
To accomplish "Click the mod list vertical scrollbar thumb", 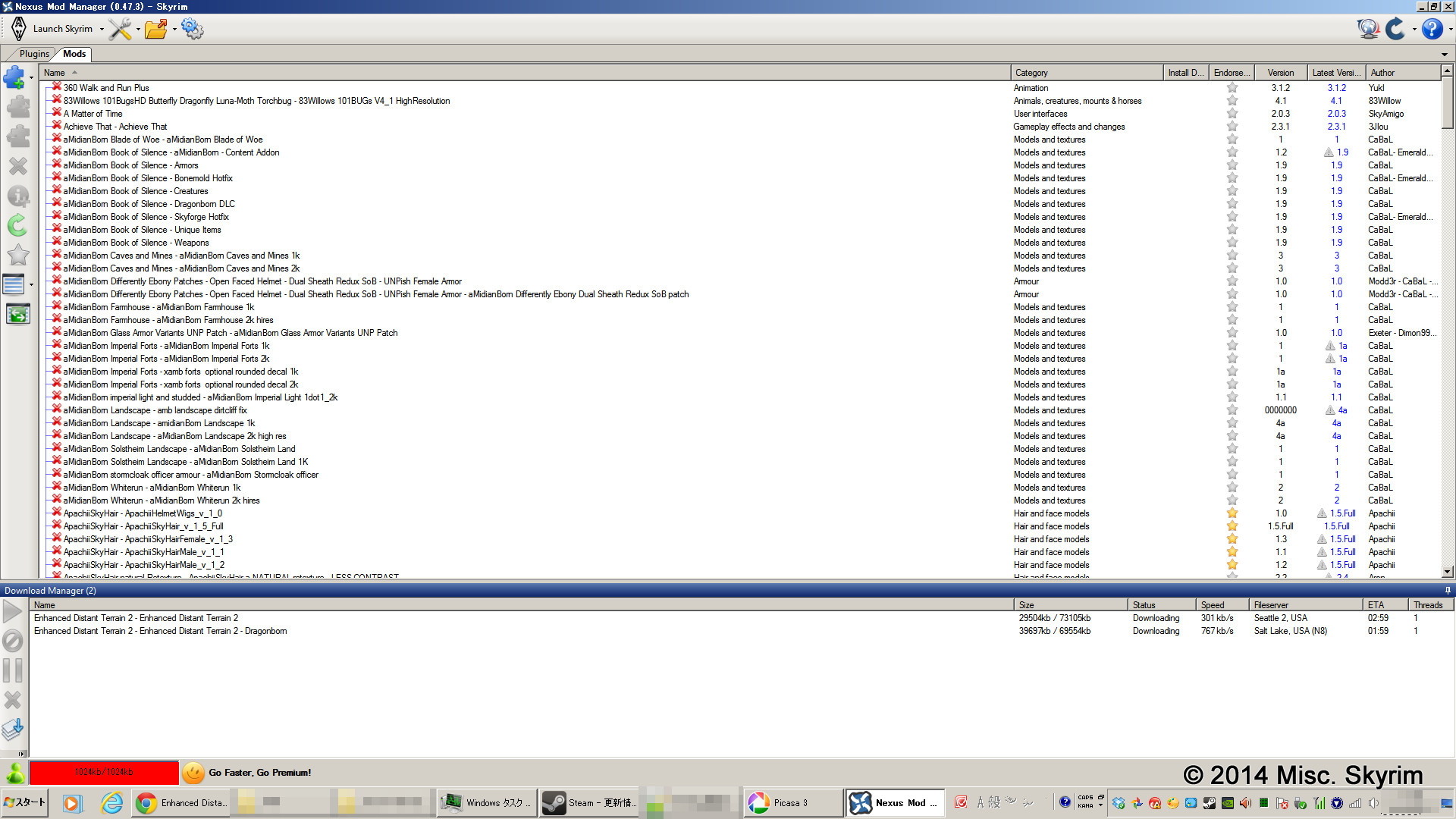I will [x=1447, y=105].
